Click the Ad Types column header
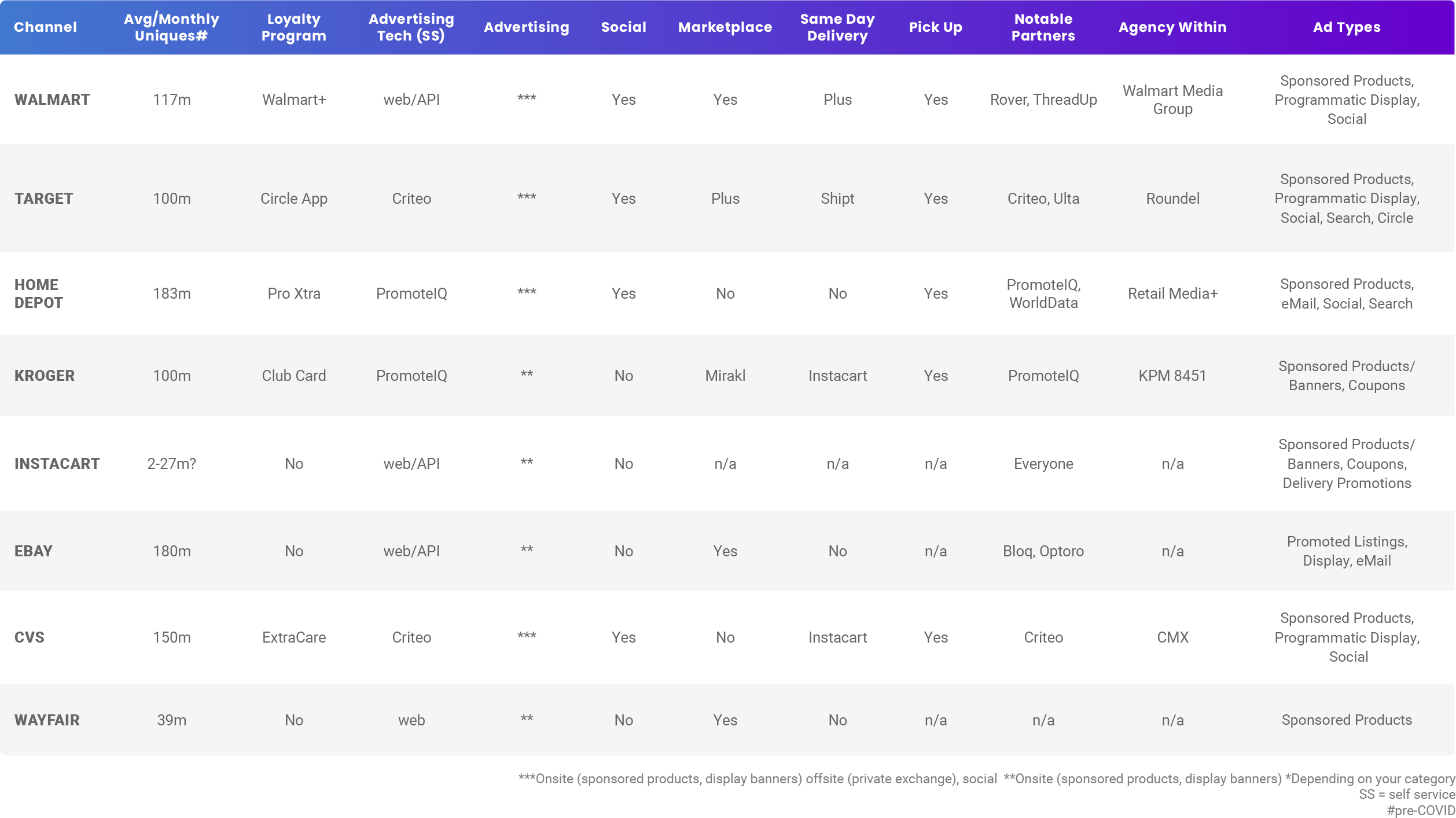The height and width of the screenshot is (818, 1456). [1347, 27]
